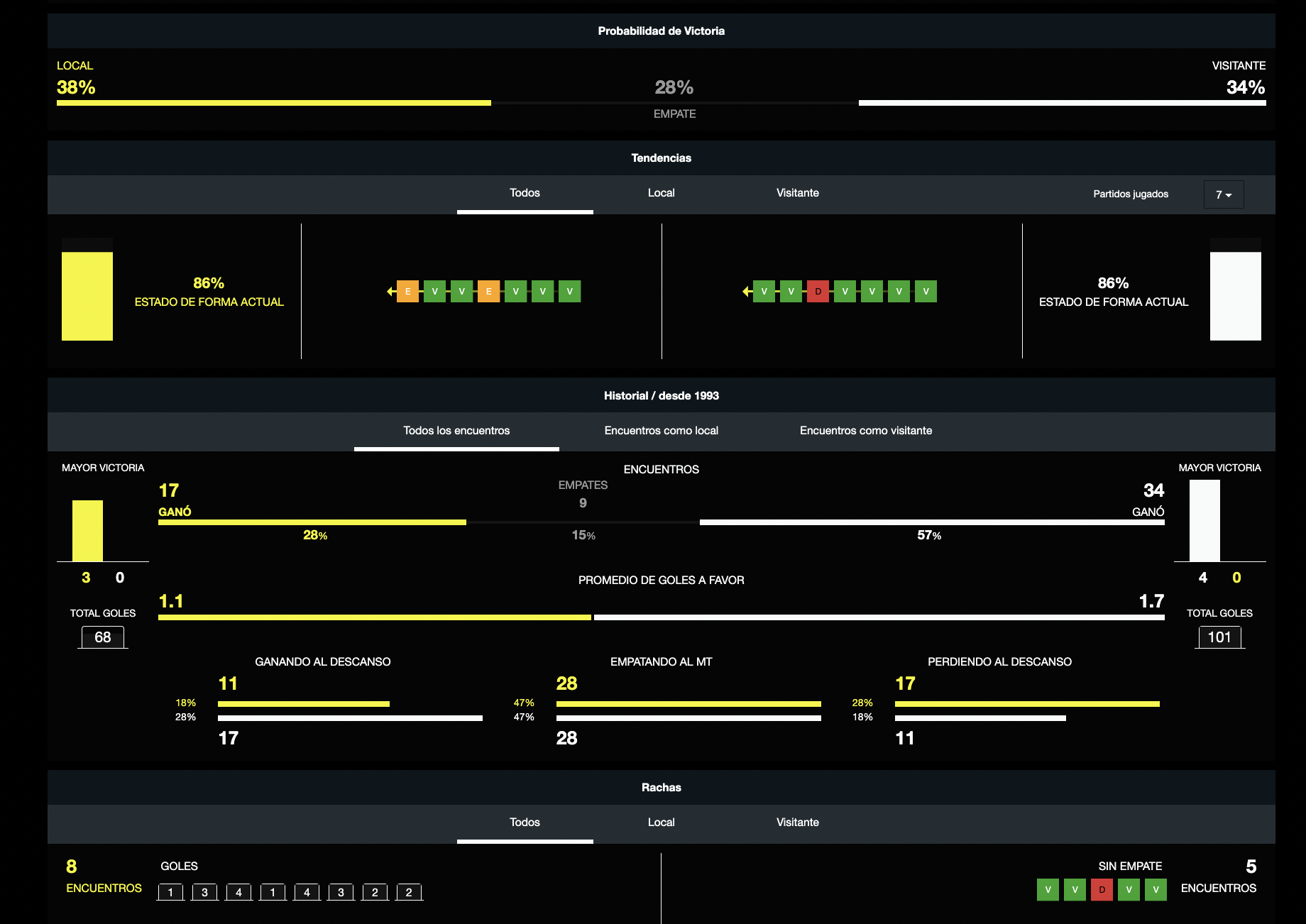Screen dimensions: 1306x924
Task: Switch to the Visitante tab under Tendencias
Action: pyautogui.click(x=797, y=193)
